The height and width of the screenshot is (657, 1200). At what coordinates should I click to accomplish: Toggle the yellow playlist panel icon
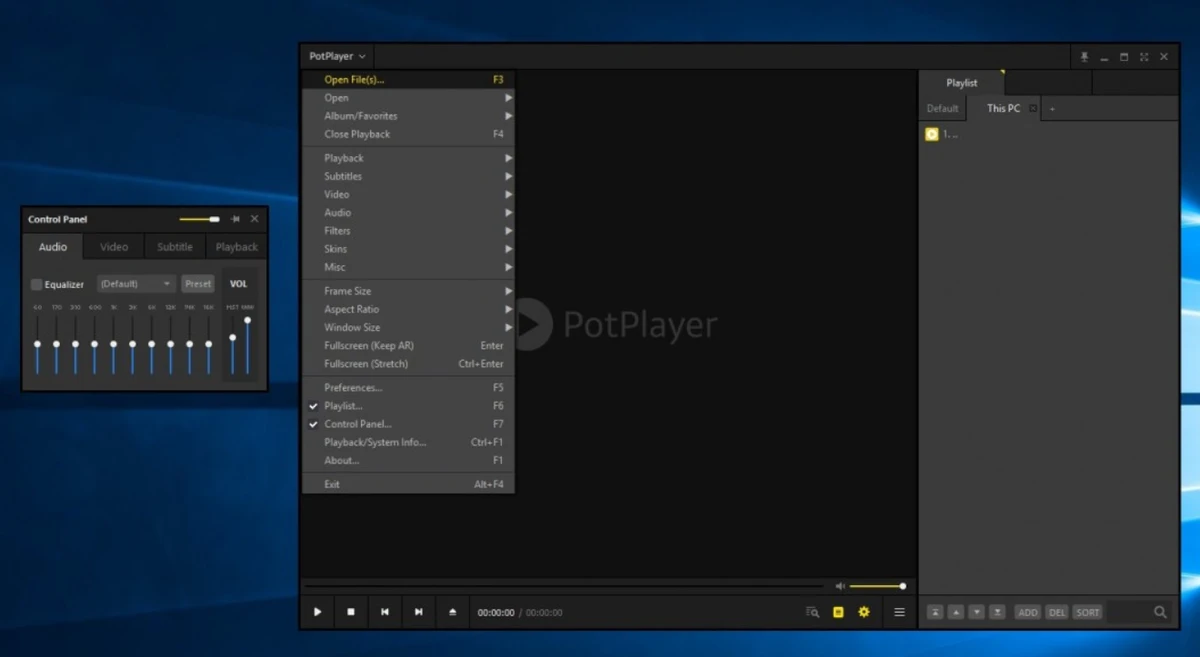point(839,612)
